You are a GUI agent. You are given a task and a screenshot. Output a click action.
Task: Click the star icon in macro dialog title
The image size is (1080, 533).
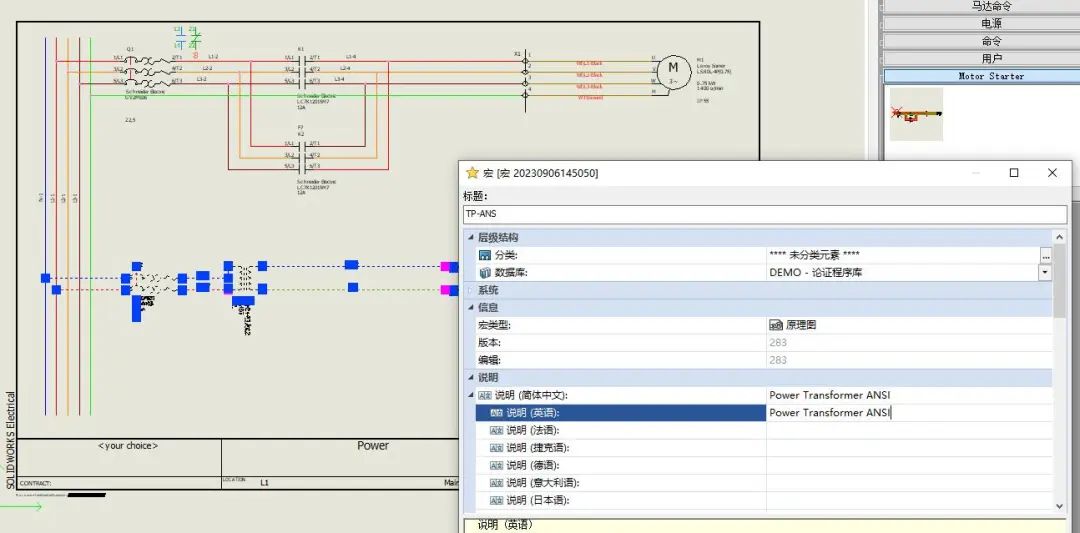click(472, 173)
